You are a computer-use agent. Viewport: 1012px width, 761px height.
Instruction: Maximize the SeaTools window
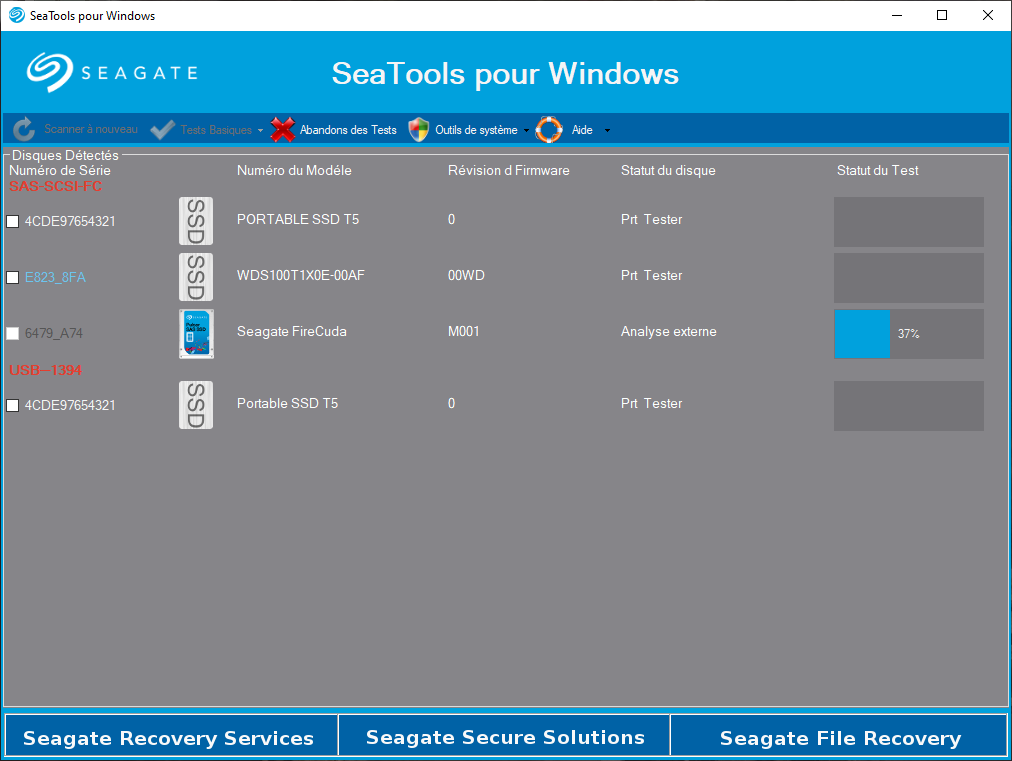(942, 15)
